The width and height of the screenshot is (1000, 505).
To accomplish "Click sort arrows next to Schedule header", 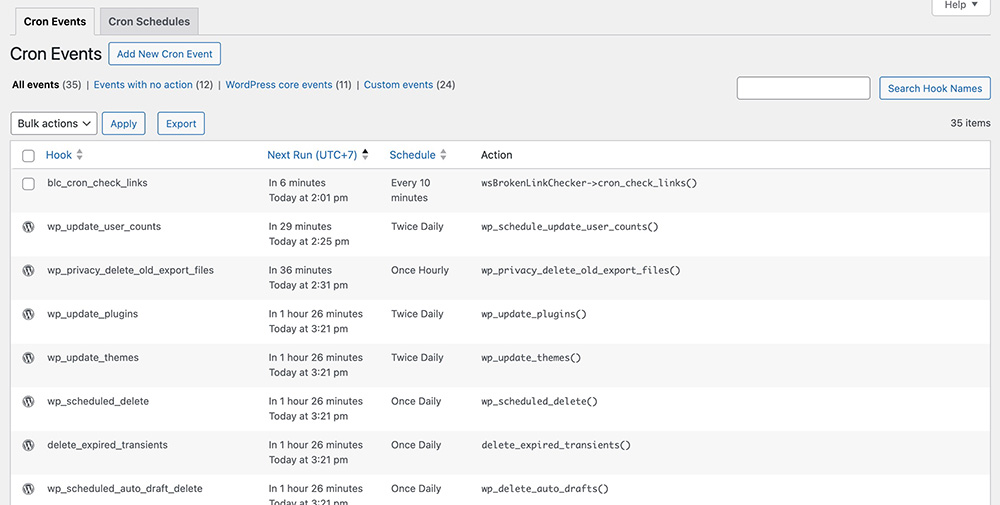I will pos(443,155).
